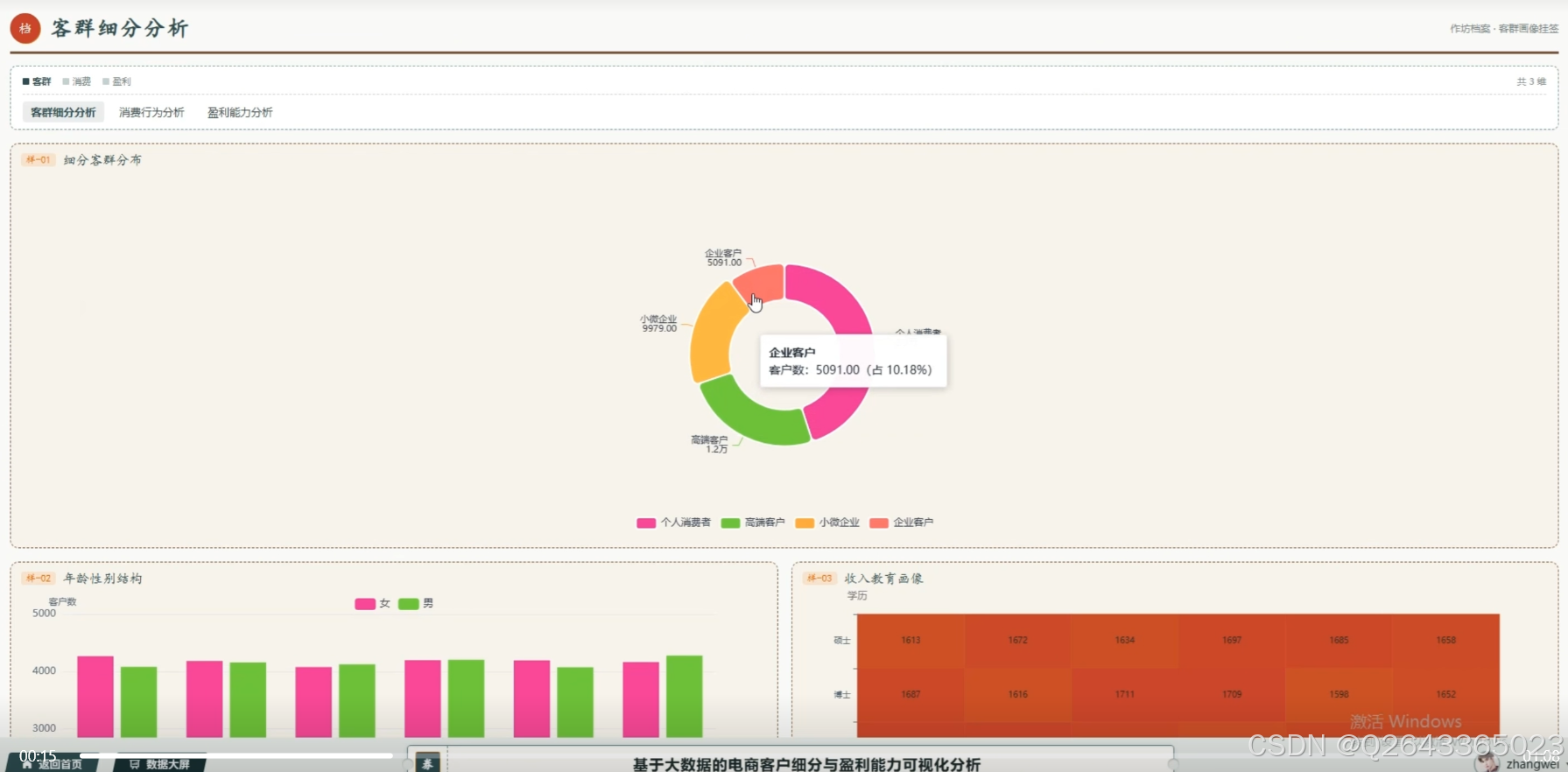Click heatmap cell 1658 in 硕士 row
Screen dimensions: 1568x772
pyautogui.click(x=1445, y=641)
